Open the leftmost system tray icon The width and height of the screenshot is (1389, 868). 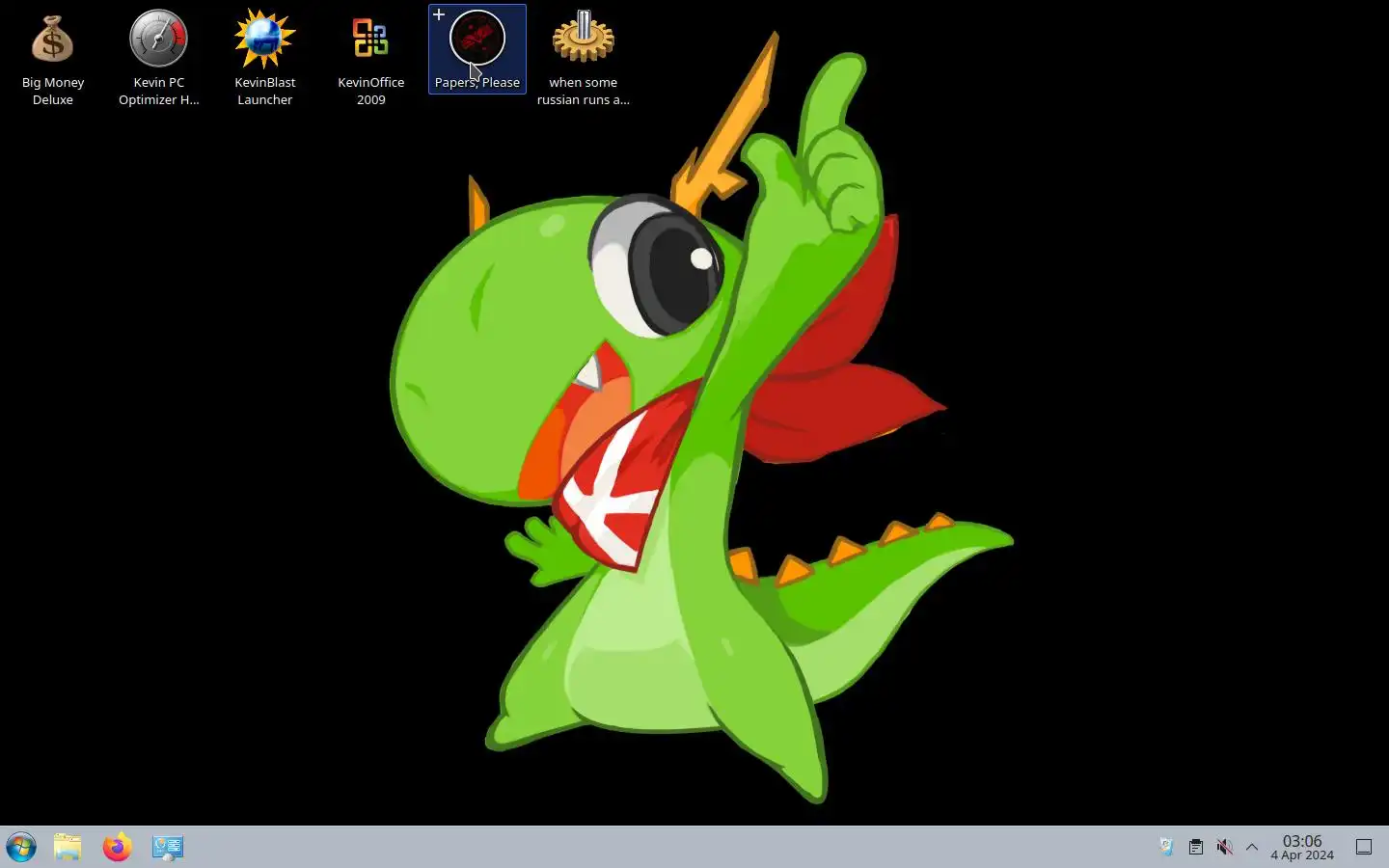1166,847
